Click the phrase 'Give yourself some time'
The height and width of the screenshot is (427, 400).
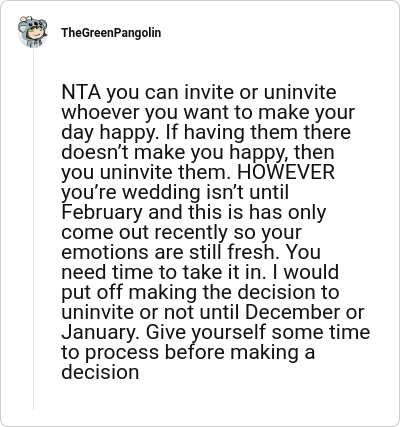click(x=258, y=333)
